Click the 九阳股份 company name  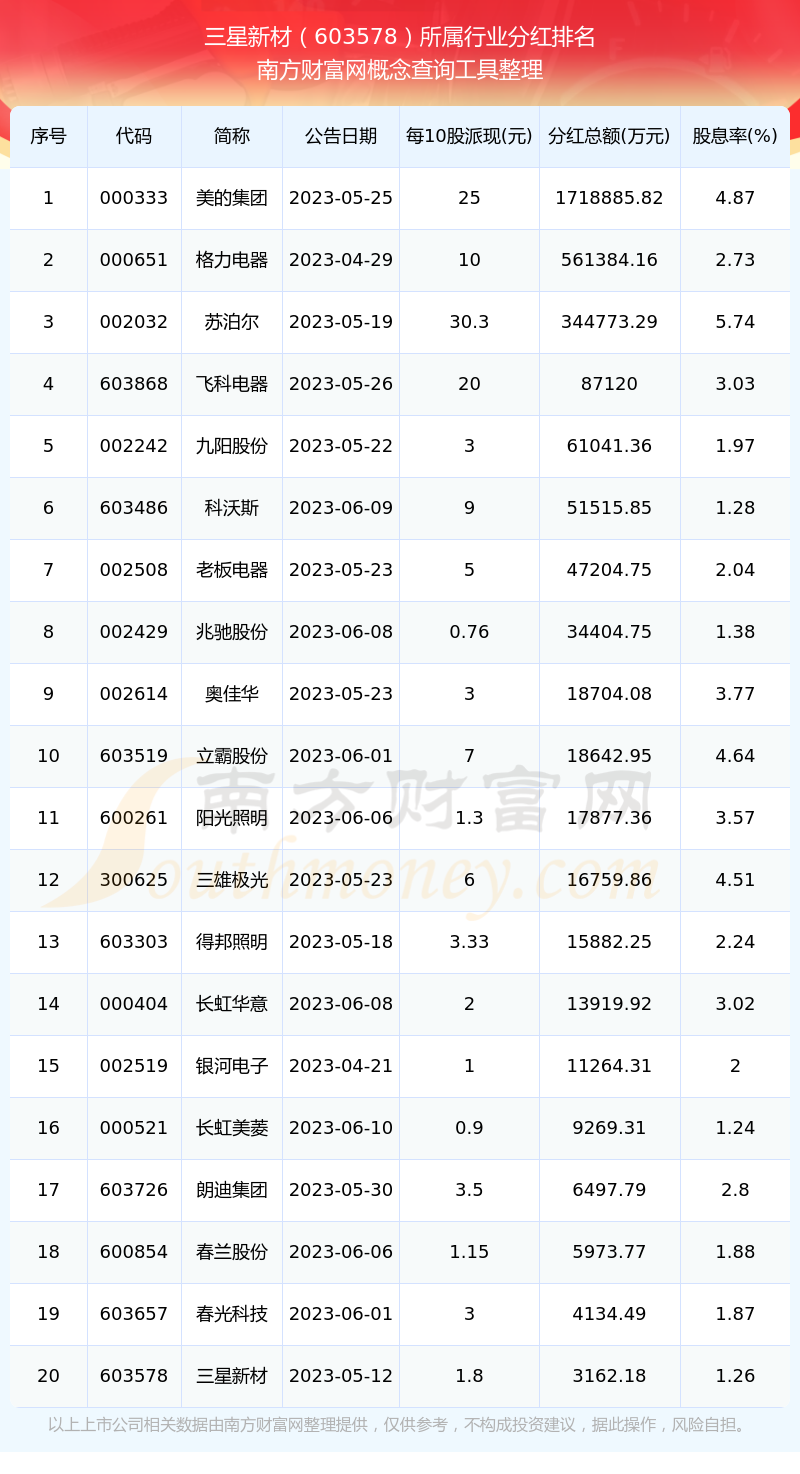(232, 446)
